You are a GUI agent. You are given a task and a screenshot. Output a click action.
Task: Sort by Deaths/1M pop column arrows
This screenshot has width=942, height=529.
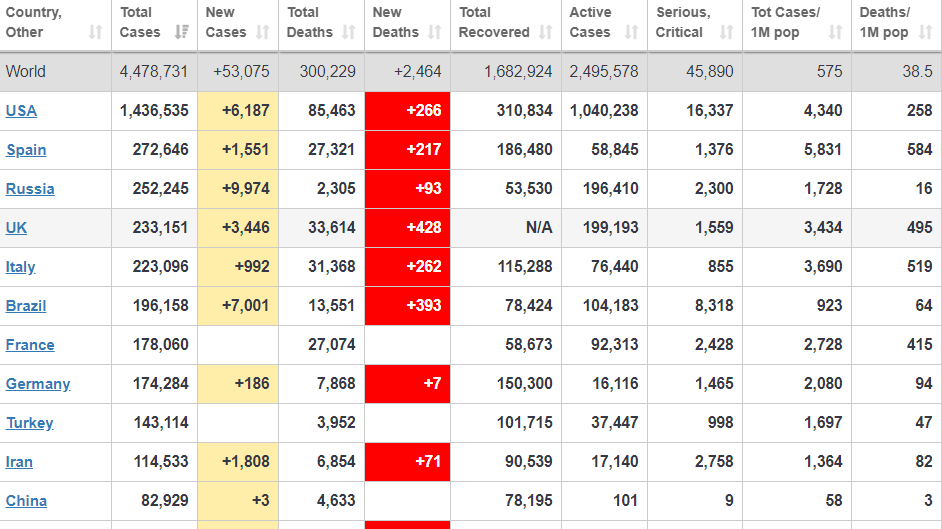pyautogui.click(x=925, y=32)
